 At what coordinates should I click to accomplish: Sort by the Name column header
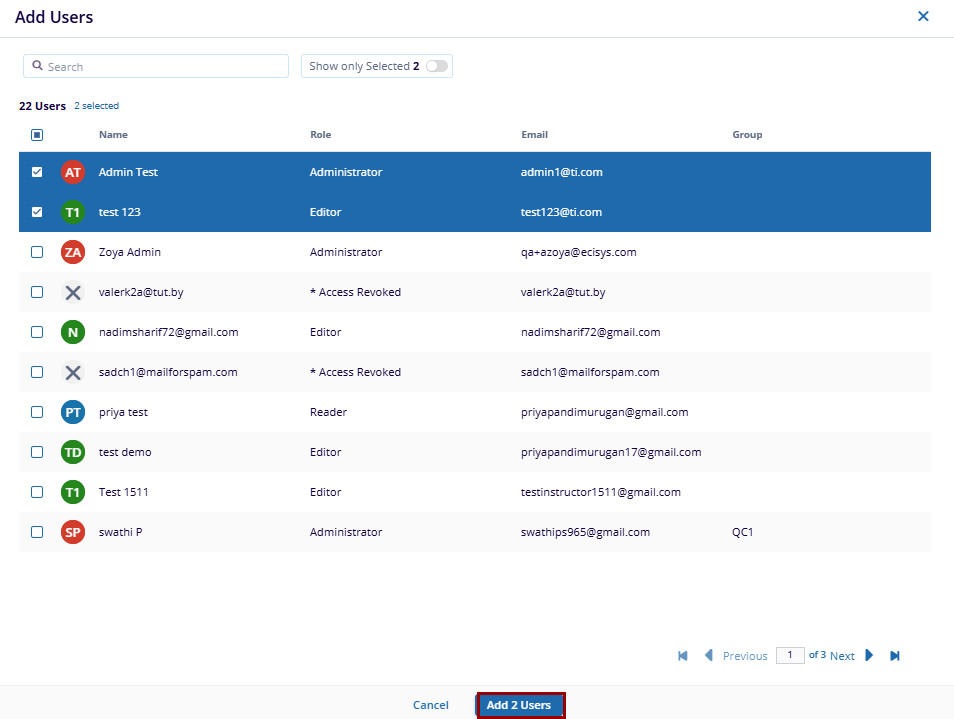pyautogui.click(x=113, y=135)
